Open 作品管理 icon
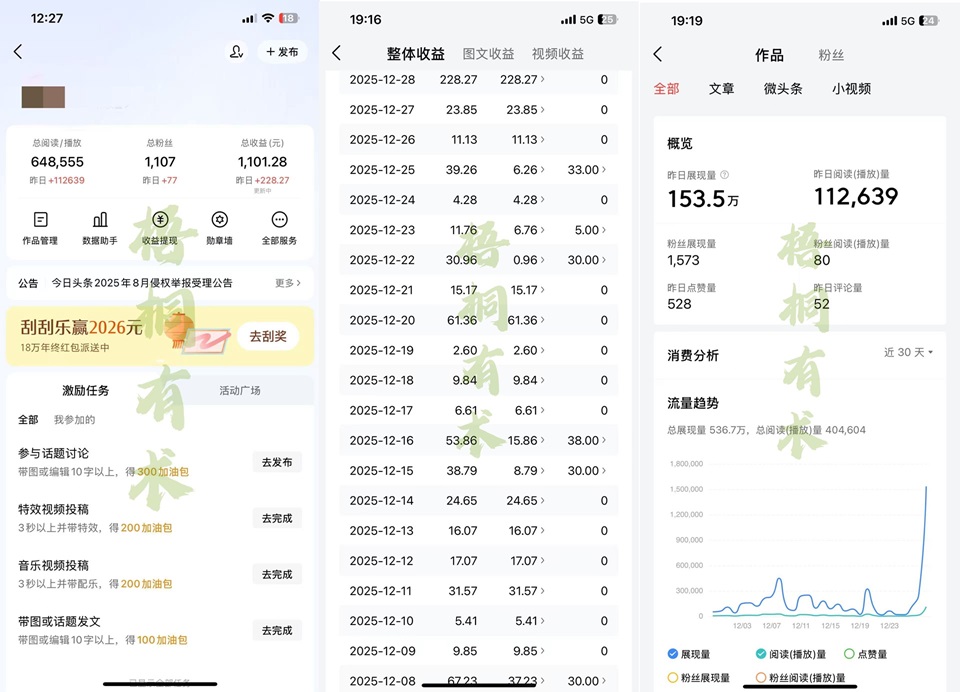Screen dimensions: 960x692 [40, 220]
